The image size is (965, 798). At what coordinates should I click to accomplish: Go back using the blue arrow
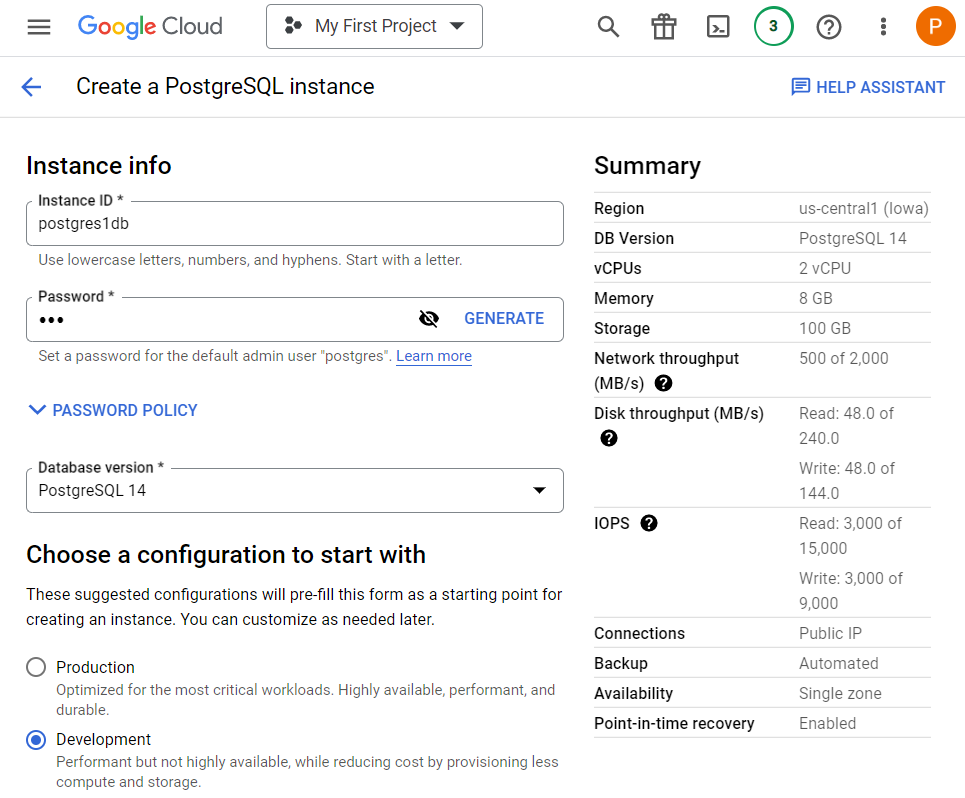tap(31, 87)
